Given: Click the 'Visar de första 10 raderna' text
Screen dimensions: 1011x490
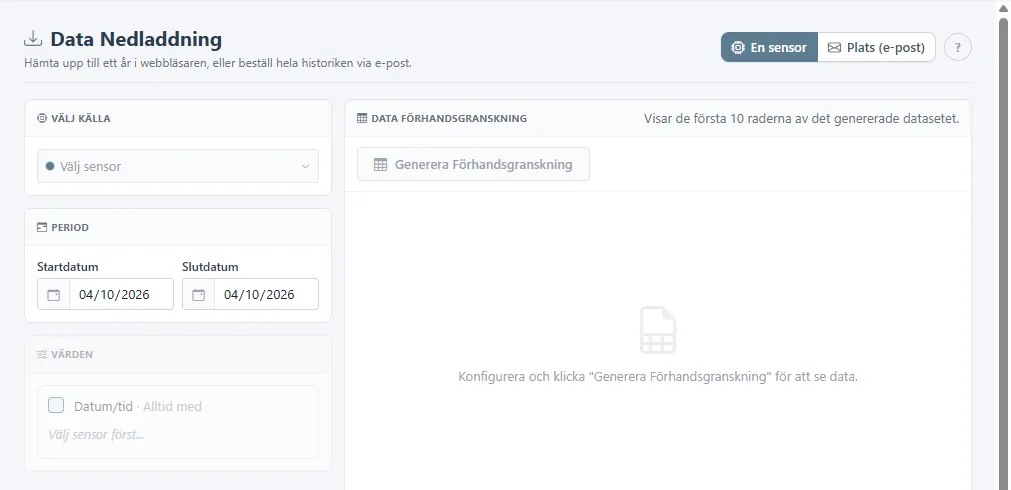Looking at the screenshot, I should [801, 119].
